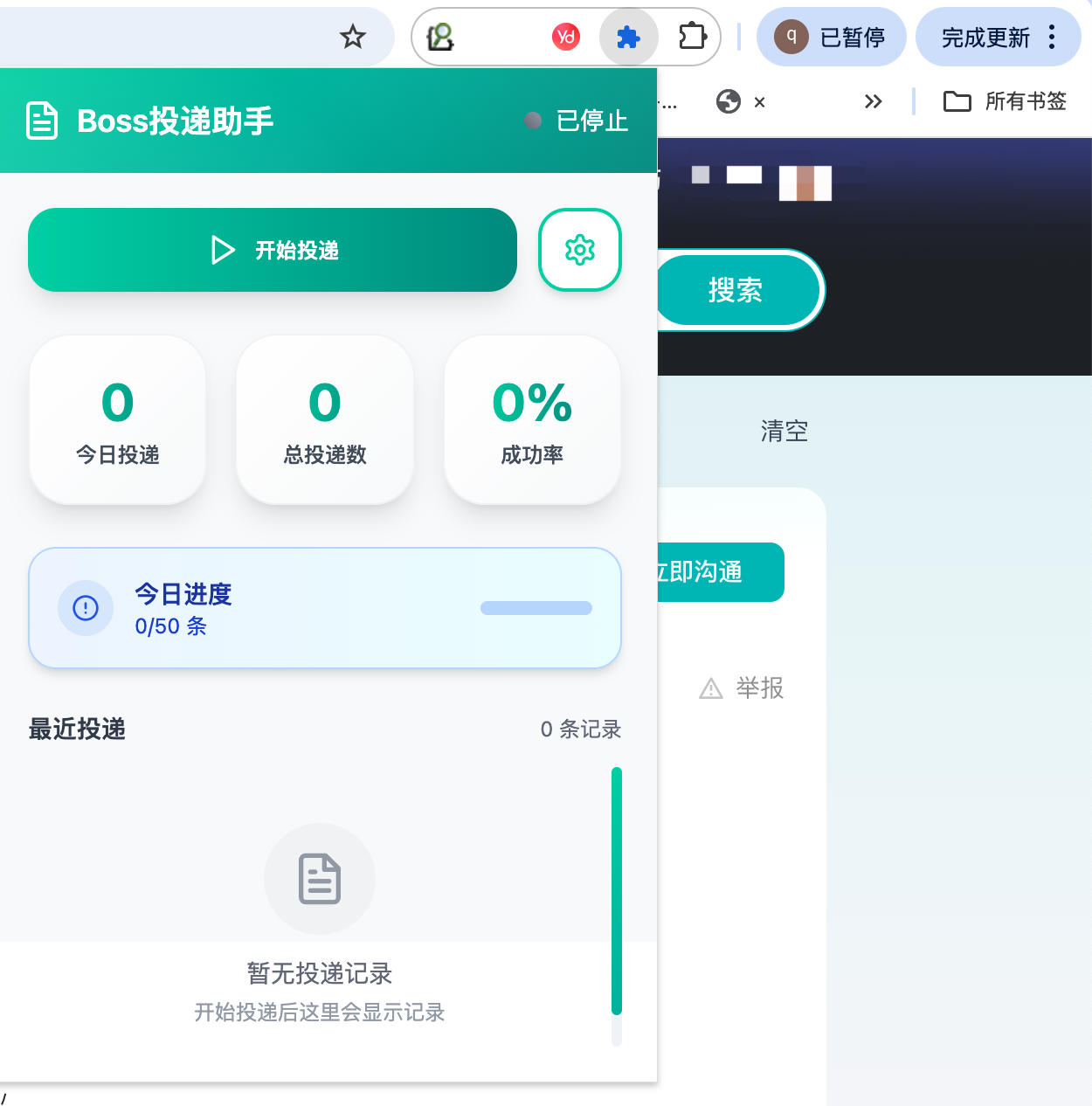This screenshot has height=1106, width=1092.
Task: Click the 开始投递后这里会显示记录 hint text
Action: [320, 1013]
